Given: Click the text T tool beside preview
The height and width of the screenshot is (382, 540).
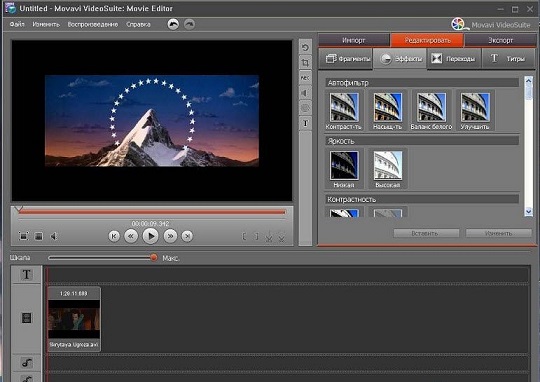Looking at the screenshot, I should click(x=305, y=123).
